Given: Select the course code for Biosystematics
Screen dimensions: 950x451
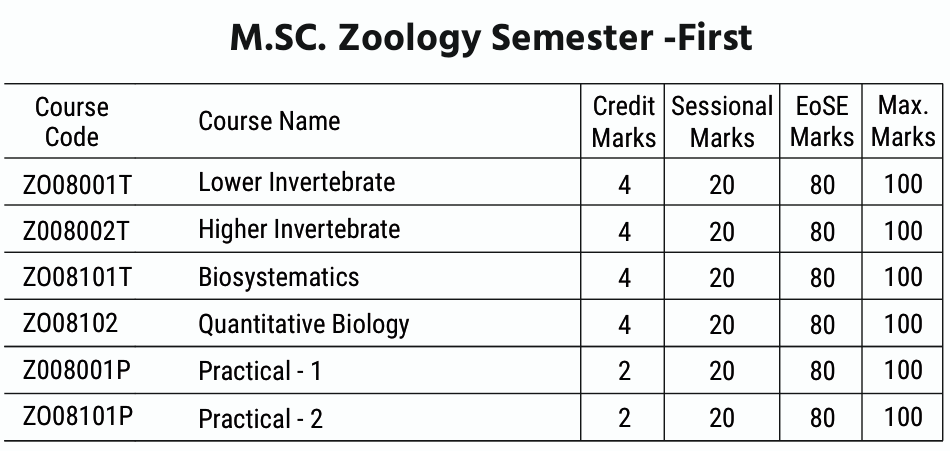Looking at the screenshot, I should 77,277.
